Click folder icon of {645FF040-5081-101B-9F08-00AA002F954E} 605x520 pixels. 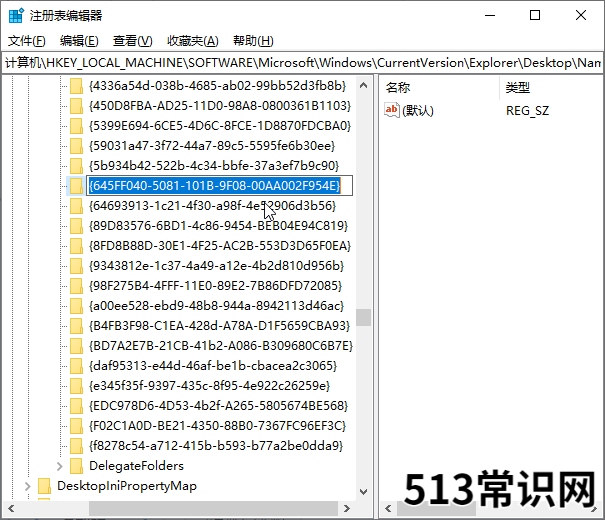(x=76, y=186)
